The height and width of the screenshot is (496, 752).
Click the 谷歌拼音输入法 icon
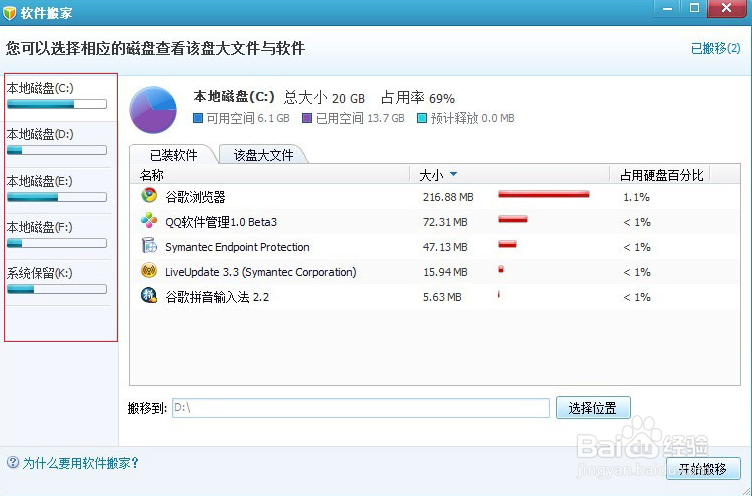tap(149, 295)
